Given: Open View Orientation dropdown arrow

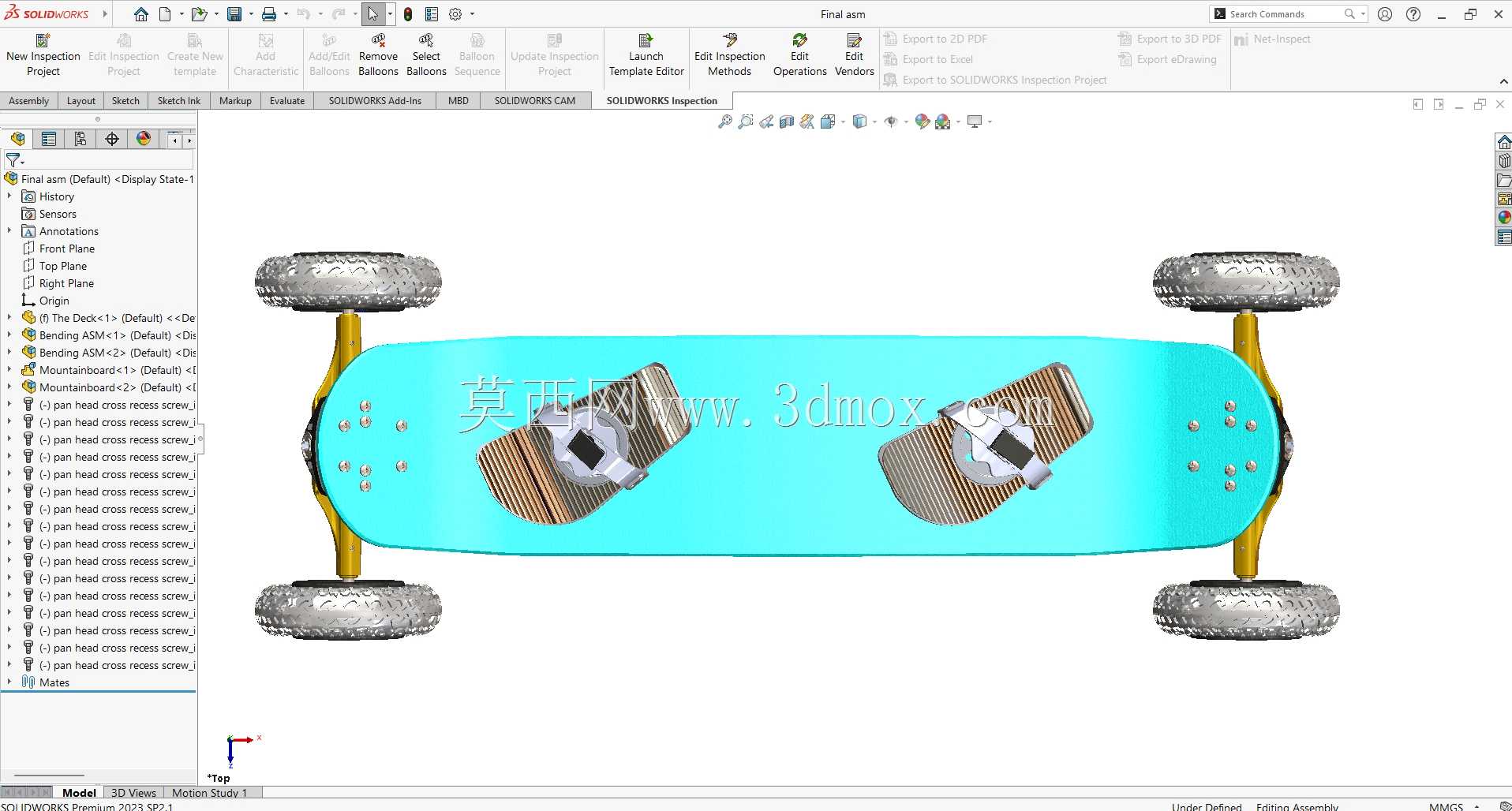Looking at the screenshot, I should point(844,122).
